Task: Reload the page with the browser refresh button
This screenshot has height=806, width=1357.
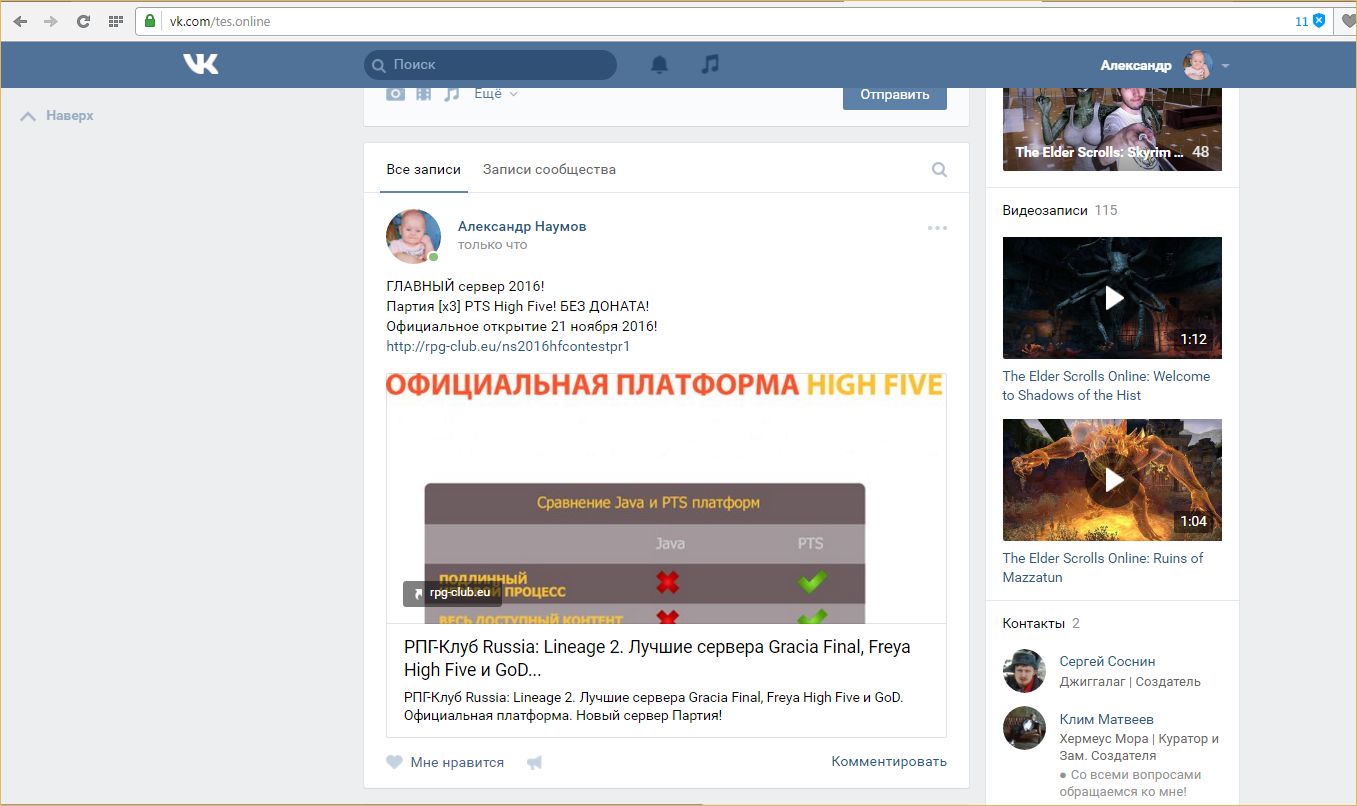Action: point(83,21)
